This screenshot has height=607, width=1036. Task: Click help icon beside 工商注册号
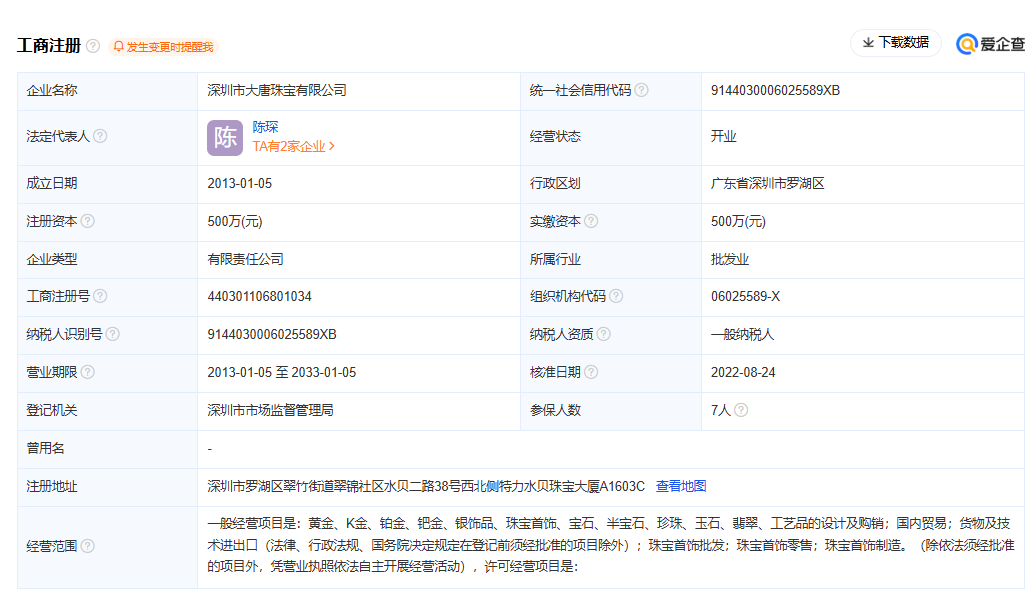click(100, 297)
